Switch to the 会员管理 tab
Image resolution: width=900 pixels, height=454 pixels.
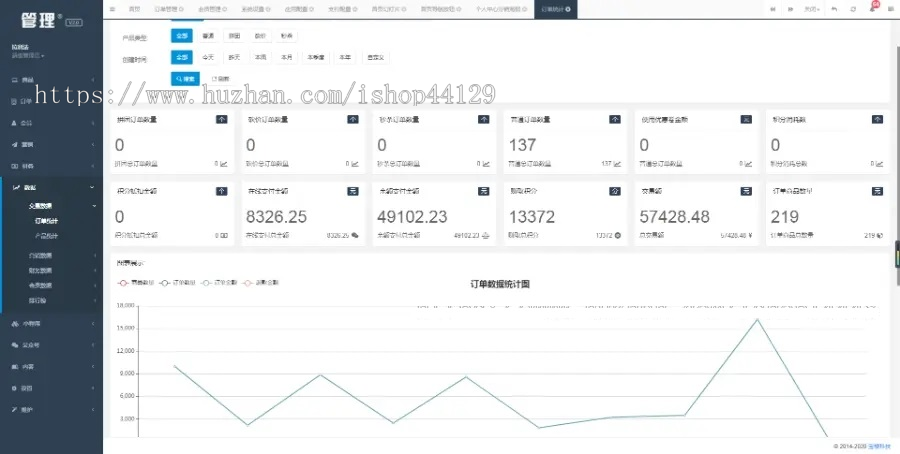point(212,9)
